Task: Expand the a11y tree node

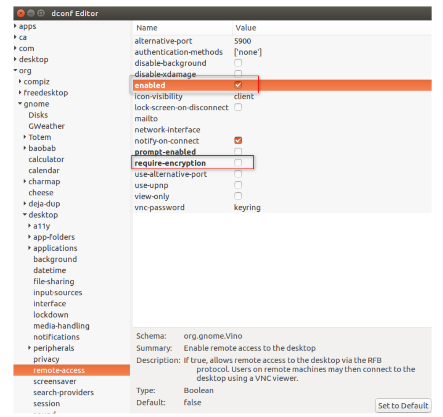Action: pyautogui.click(x=30, y=226)
